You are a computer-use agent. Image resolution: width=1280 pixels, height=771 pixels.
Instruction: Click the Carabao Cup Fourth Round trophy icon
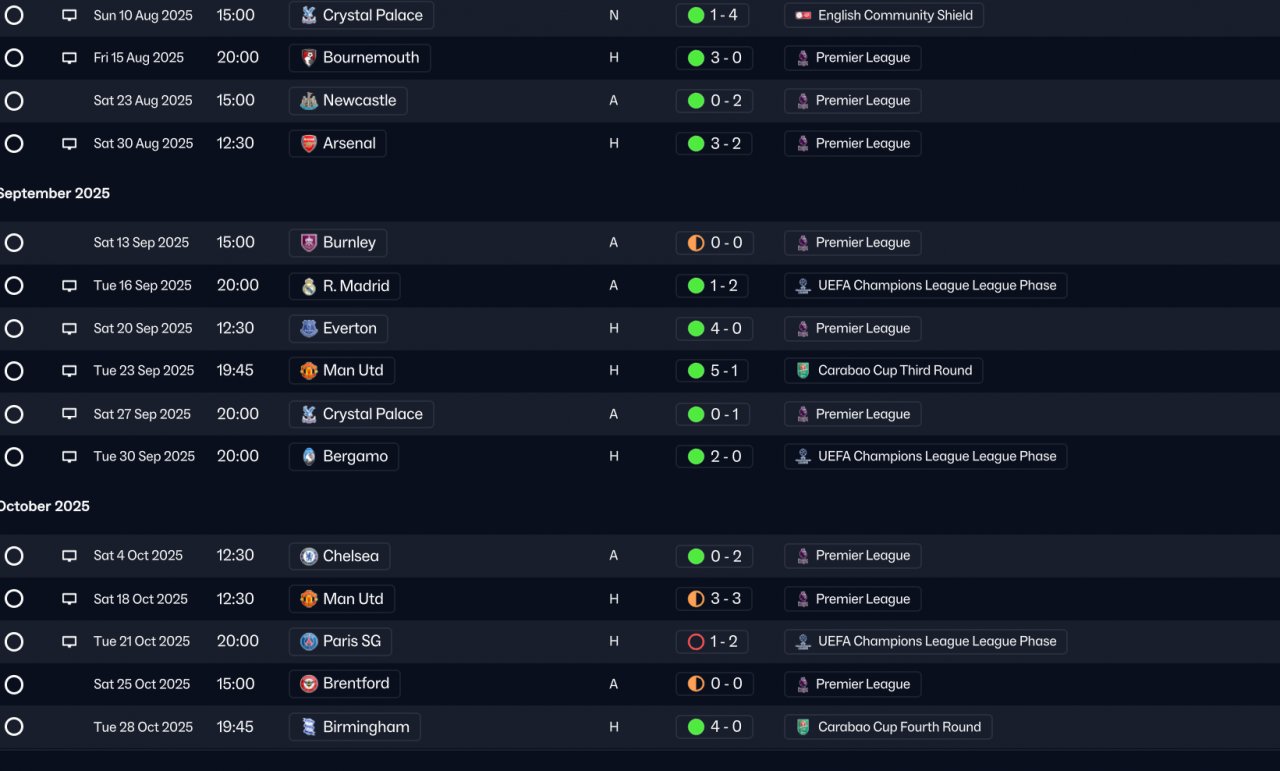coord(803,727)
